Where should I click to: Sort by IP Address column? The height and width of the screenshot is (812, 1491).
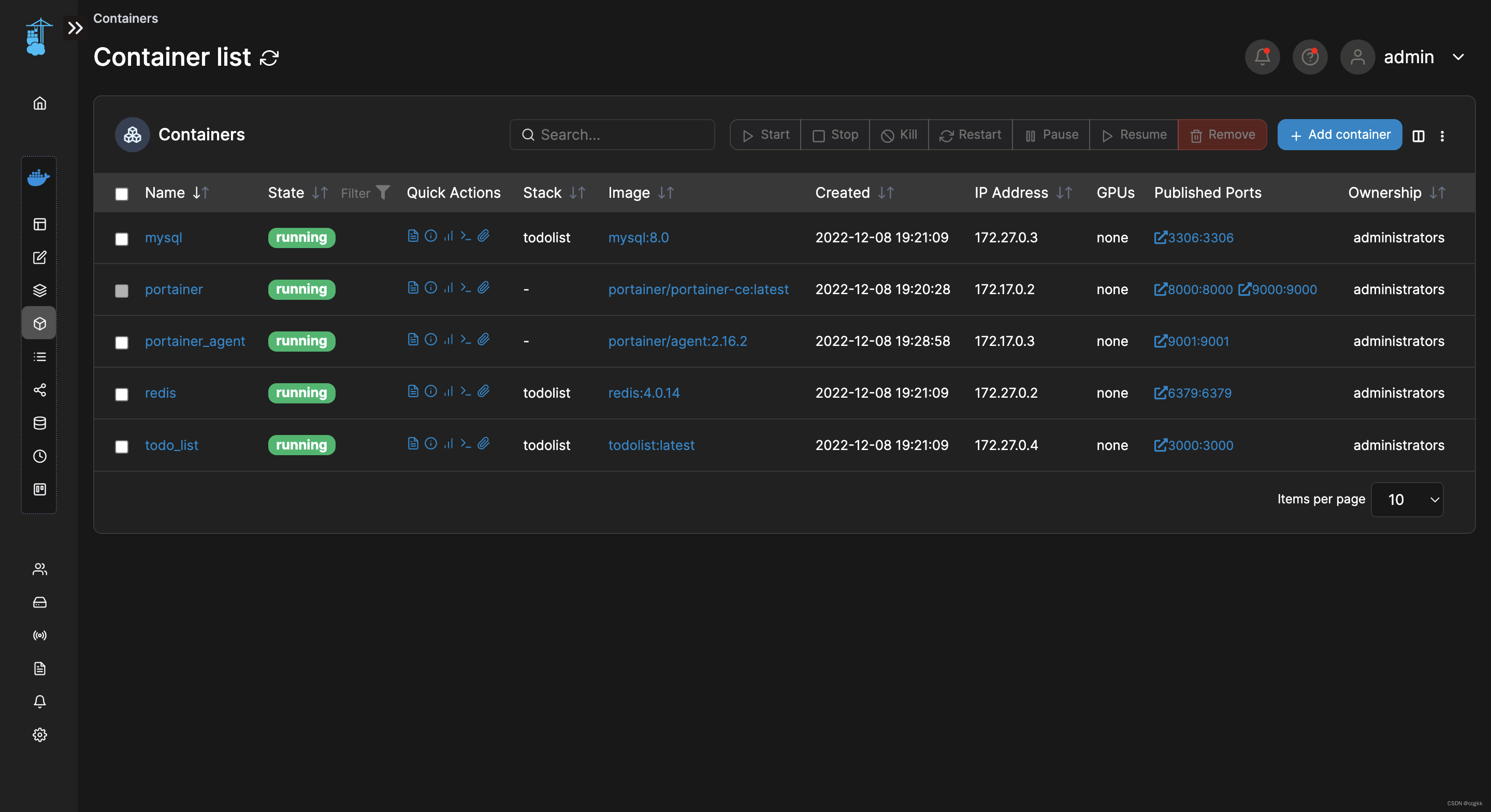pyautogui.click(x=1064, y=193)
